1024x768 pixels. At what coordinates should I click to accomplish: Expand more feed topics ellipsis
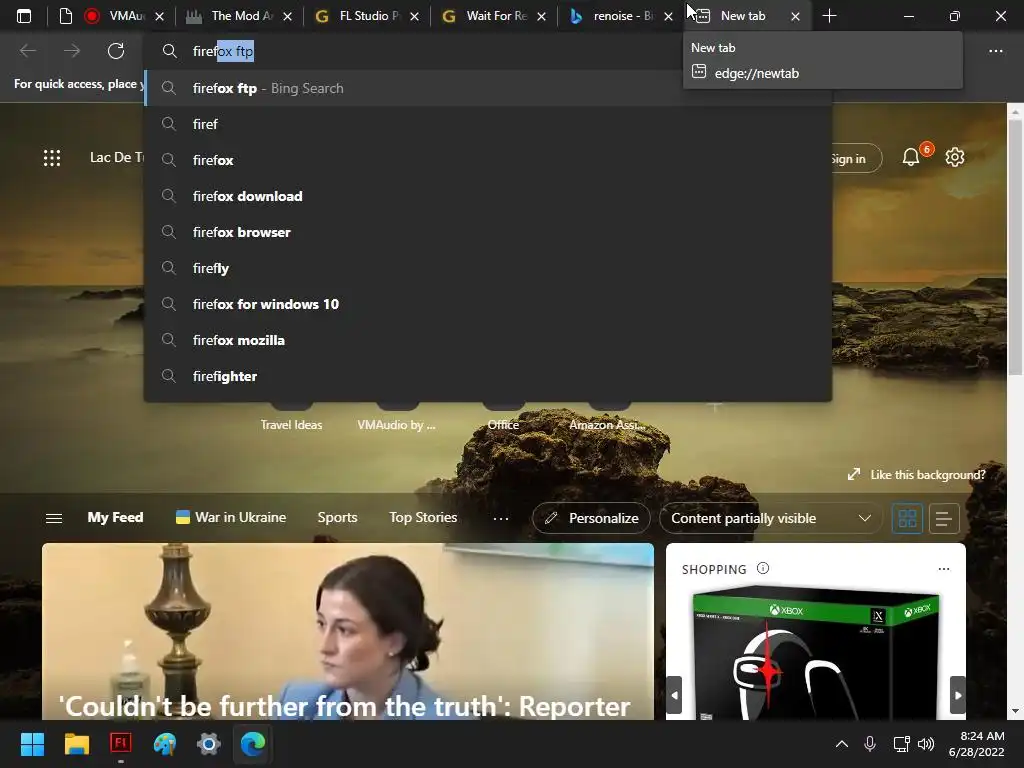pos(501,519)
